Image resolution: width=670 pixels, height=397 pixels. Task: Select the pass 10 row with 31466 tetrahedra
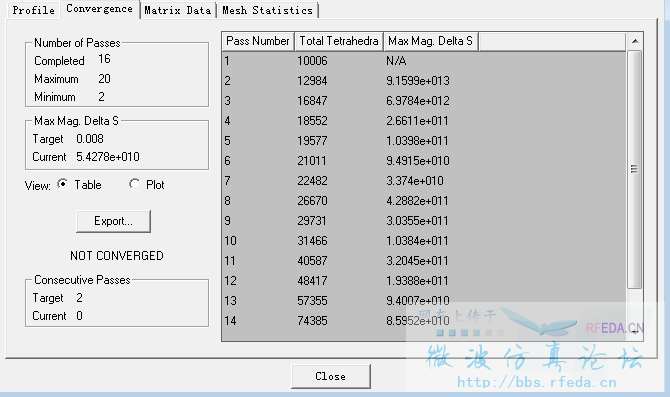pos(424,241)
